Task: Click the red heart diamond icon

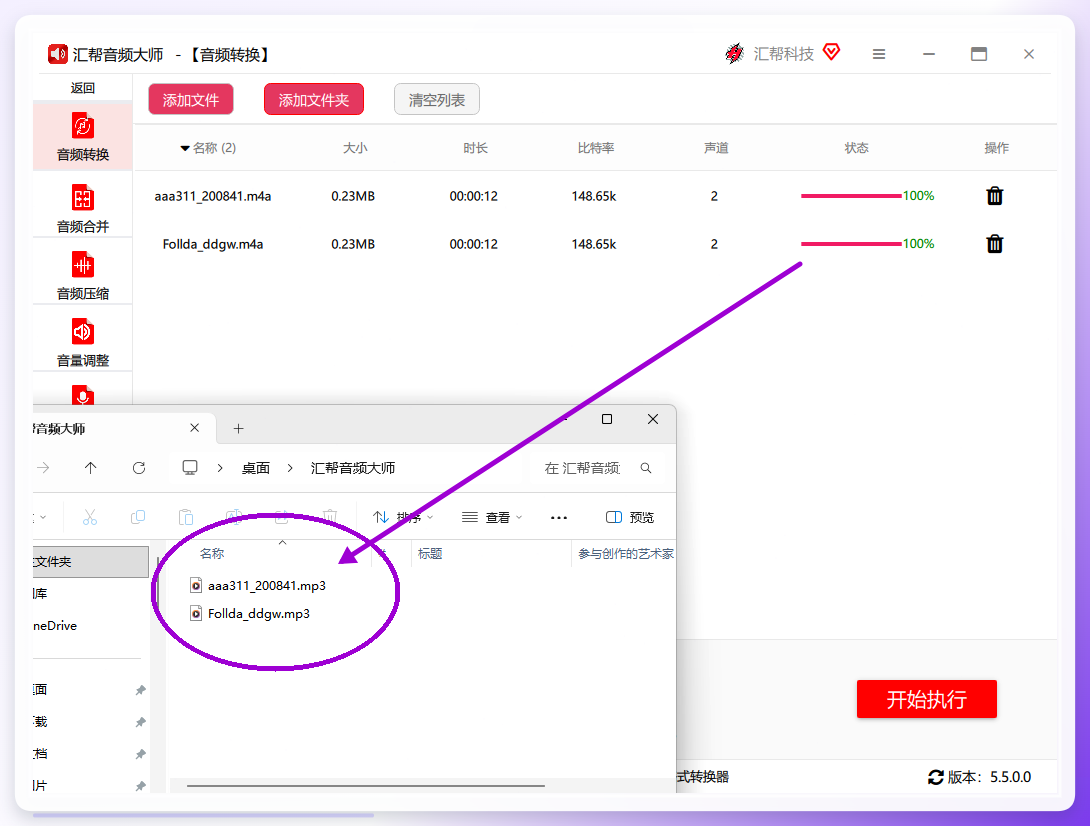Action: [831, 51]
